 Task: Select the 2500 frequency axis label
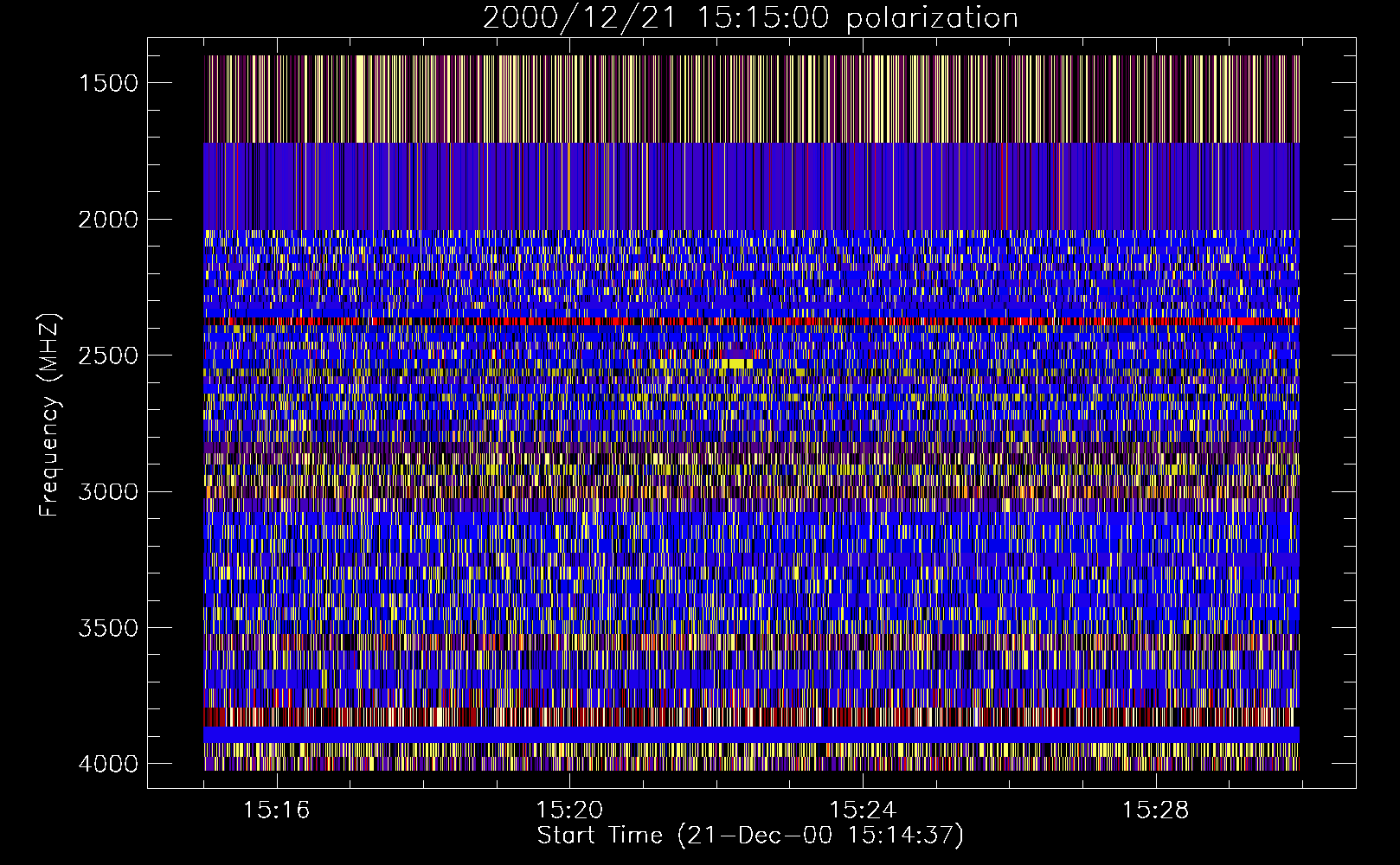pos(108,356)
